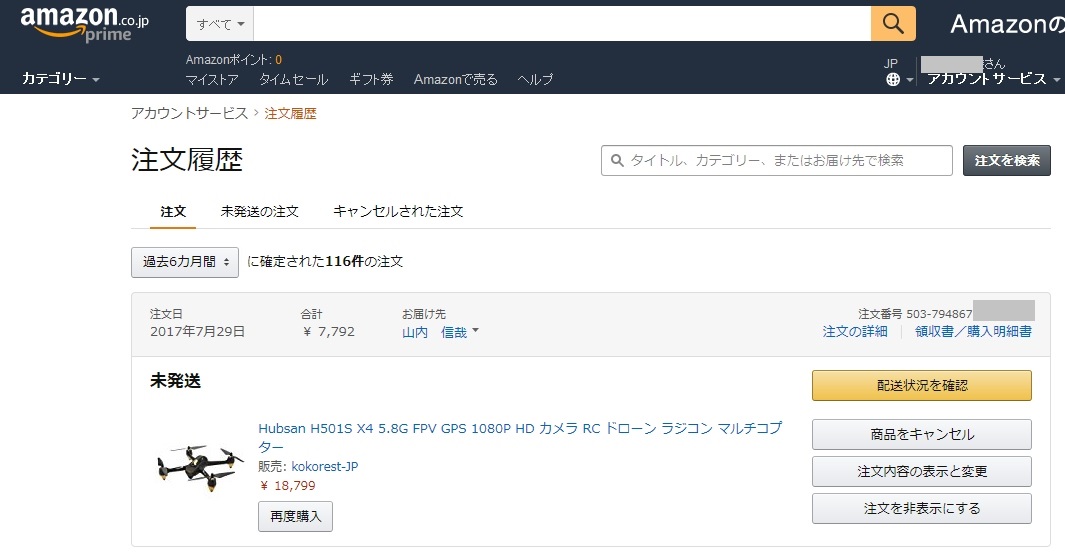Open the 注文の詳細 link
Viewport: 1065px width, 554px height.
(854, 332)
